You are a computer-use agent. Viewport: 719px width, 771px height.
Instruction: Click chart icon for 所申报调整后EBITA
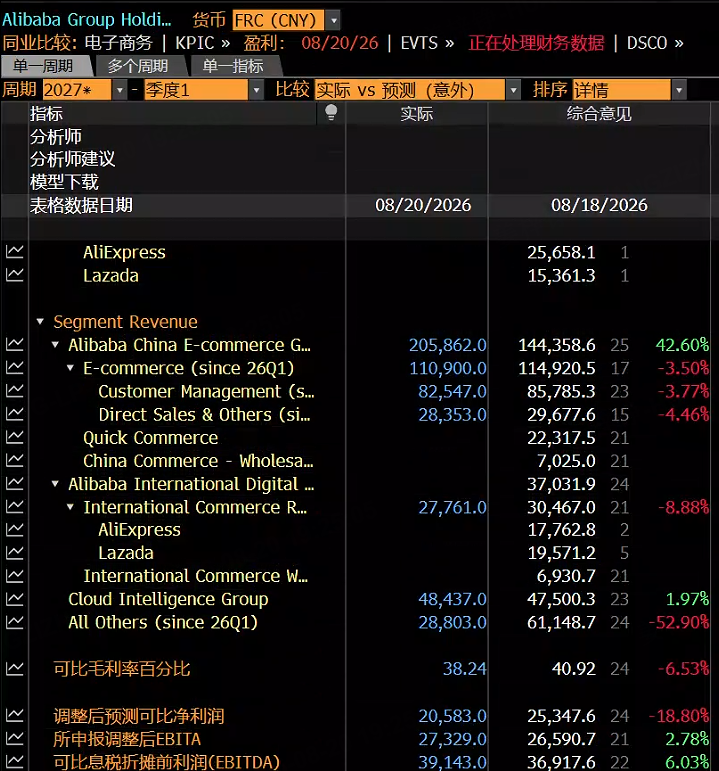pyautogui.click(x=14, y=739)
